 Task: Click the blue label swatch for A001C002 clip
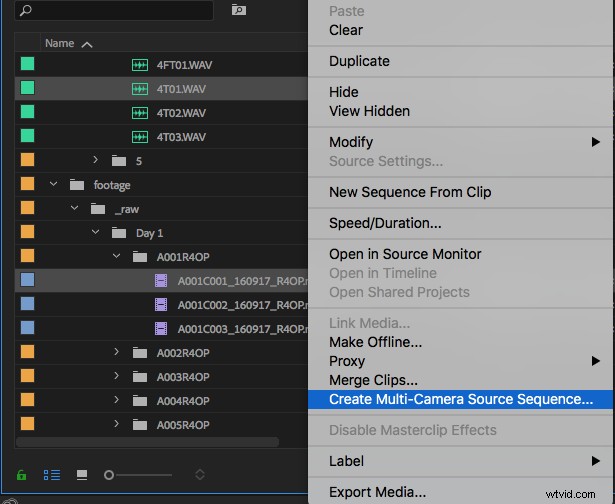27,304
